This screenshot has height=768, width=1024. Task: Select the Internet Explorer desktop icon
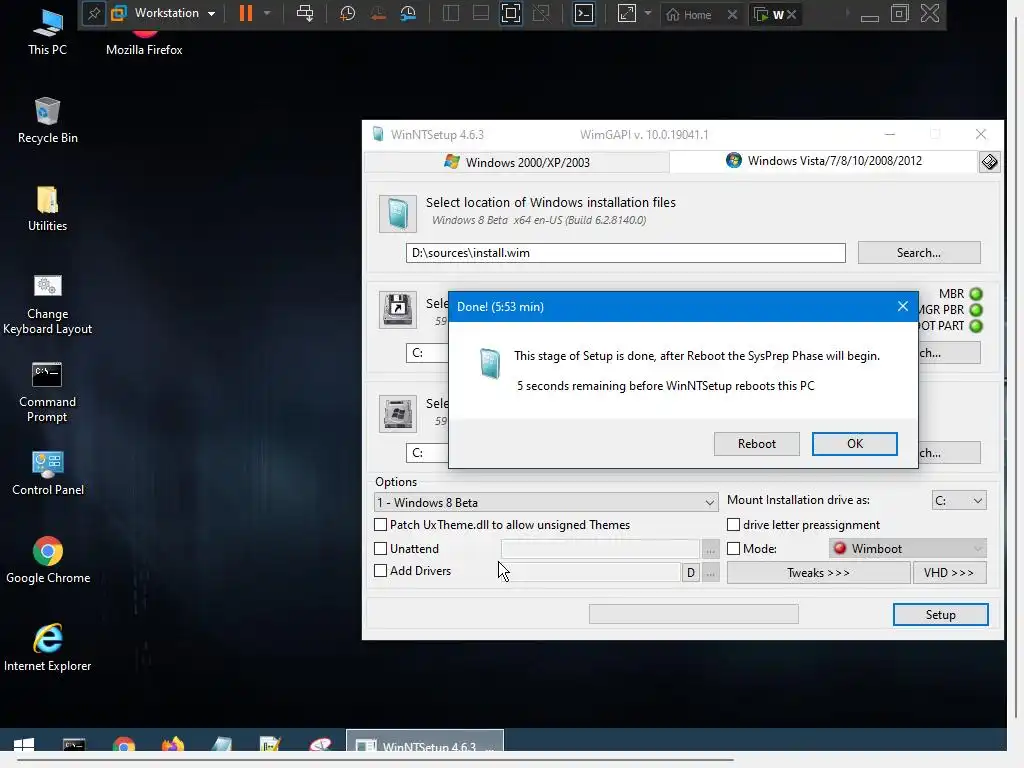click(x=48, y=648)
